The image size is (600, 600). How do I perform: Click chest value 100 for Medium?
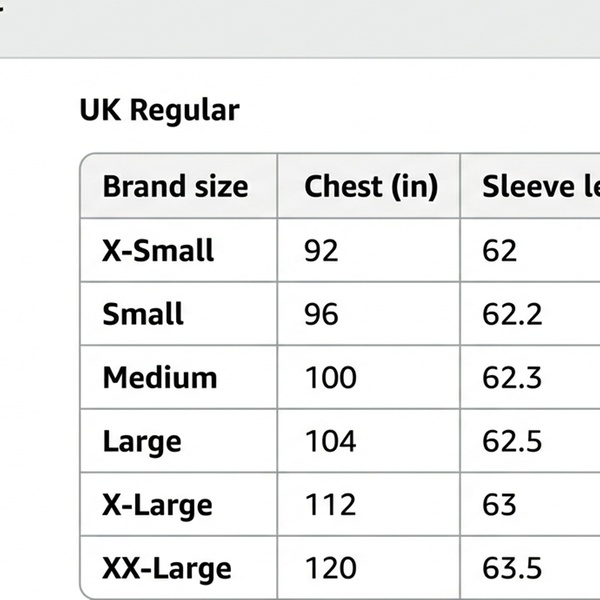tap(330, 378)
